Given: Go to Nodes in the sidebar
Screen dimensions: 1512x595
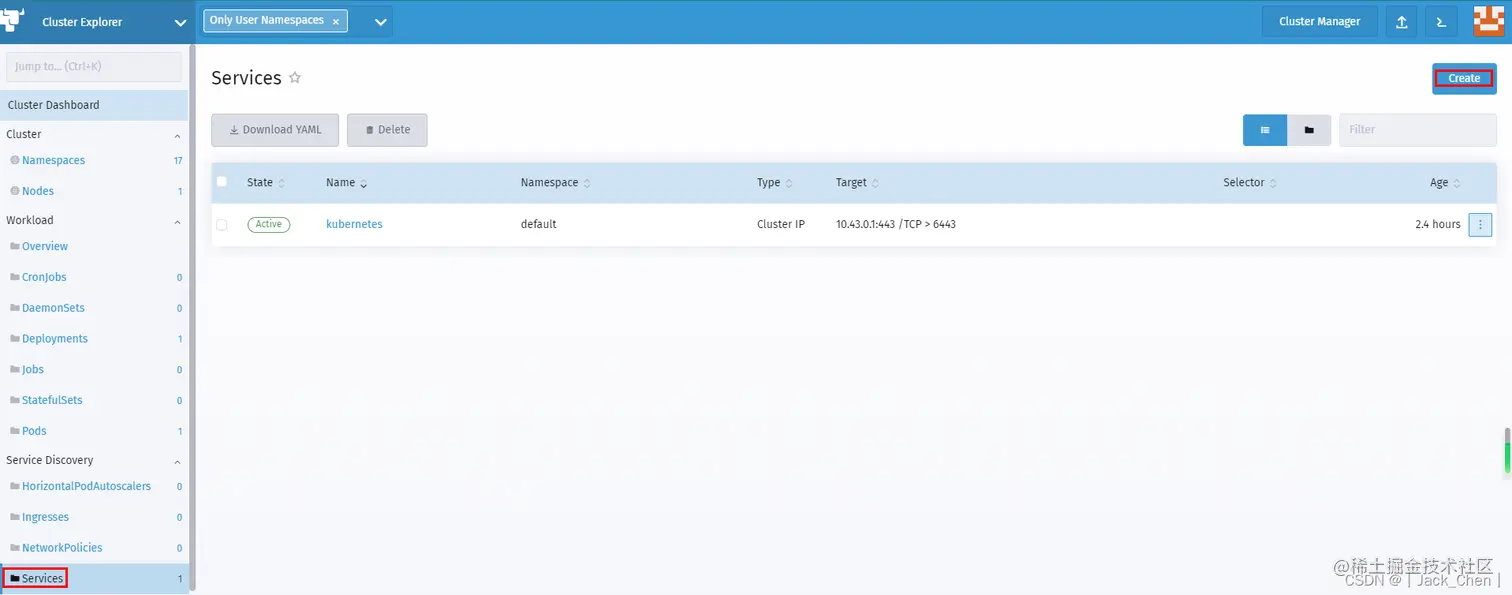Looking at the screenshot, I should (x=38, y=191).
